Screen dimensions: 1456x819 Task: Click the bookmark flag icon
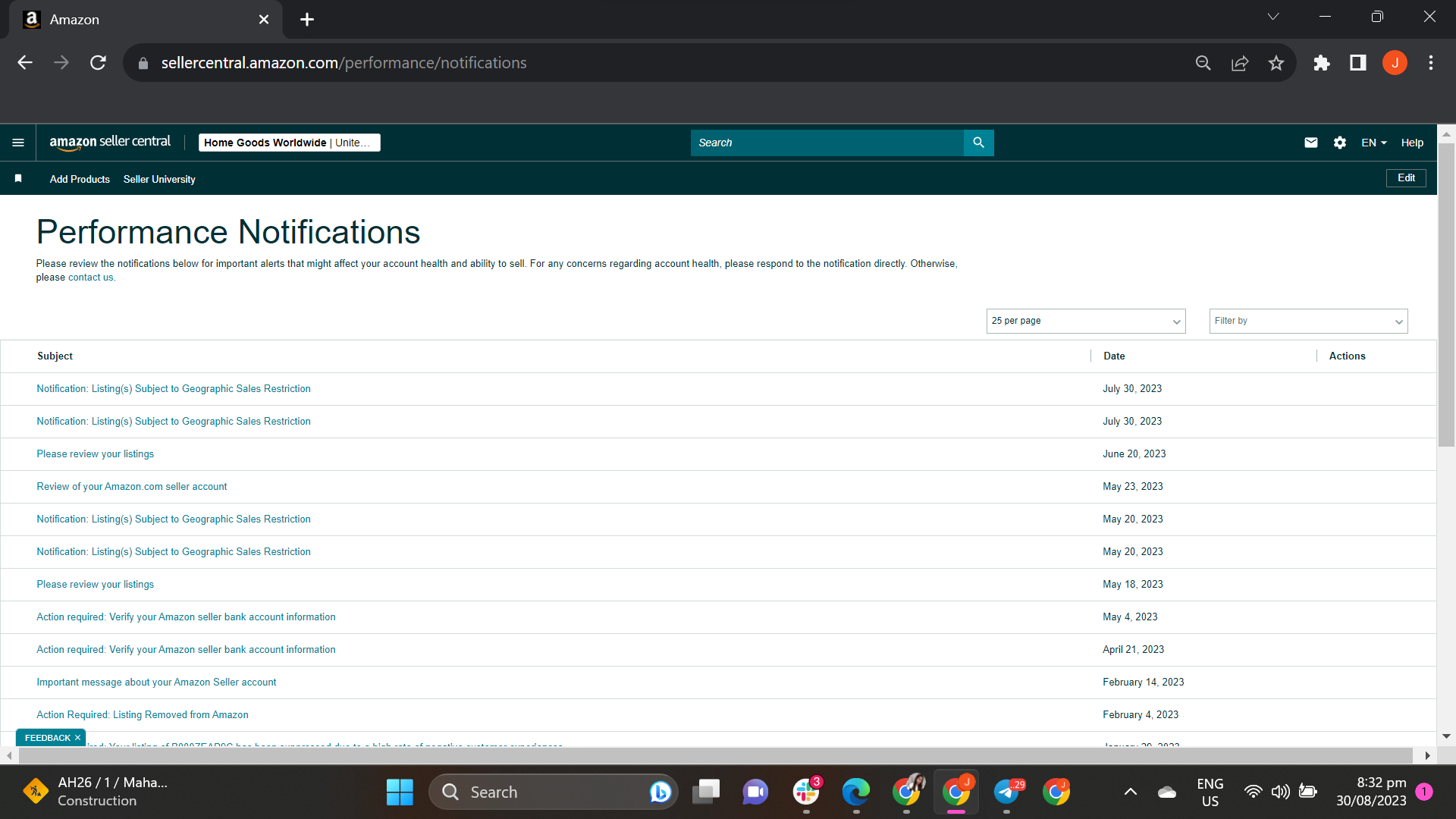(x=18, y=179)
